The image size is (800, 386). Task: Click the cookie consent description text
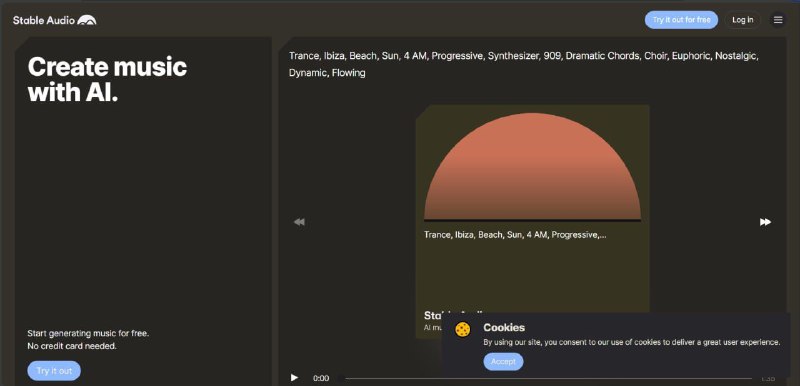click(x=632, y=343)
